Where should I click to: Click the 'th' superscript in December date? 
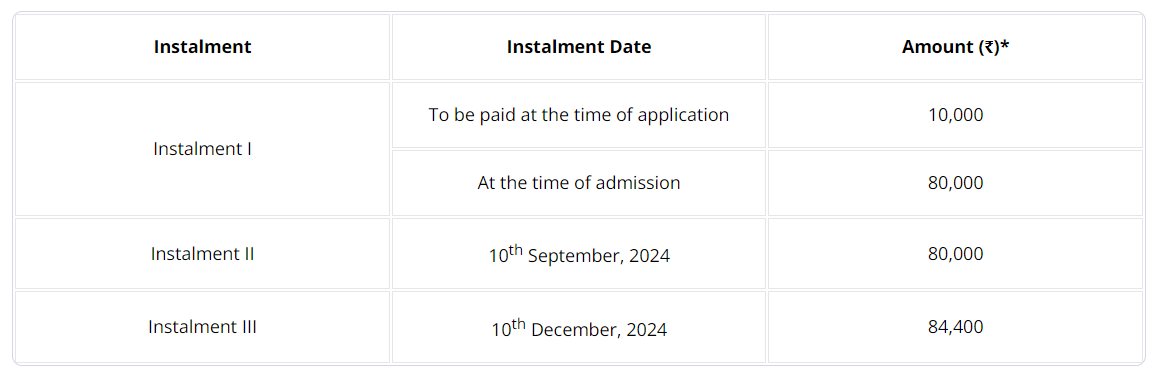tap(519, 323)
